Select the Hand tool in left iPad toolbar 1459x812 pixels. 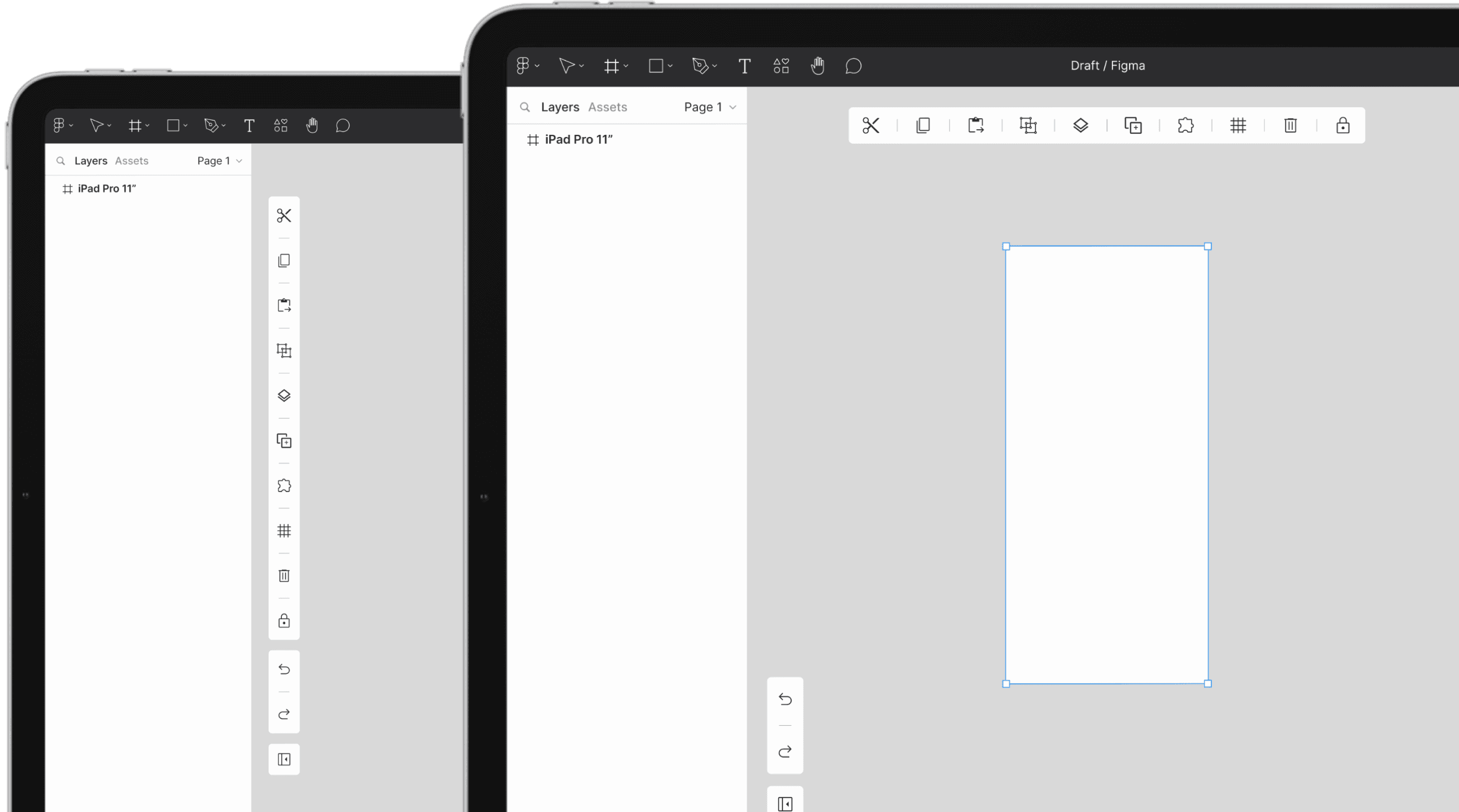tap(312, 126)
